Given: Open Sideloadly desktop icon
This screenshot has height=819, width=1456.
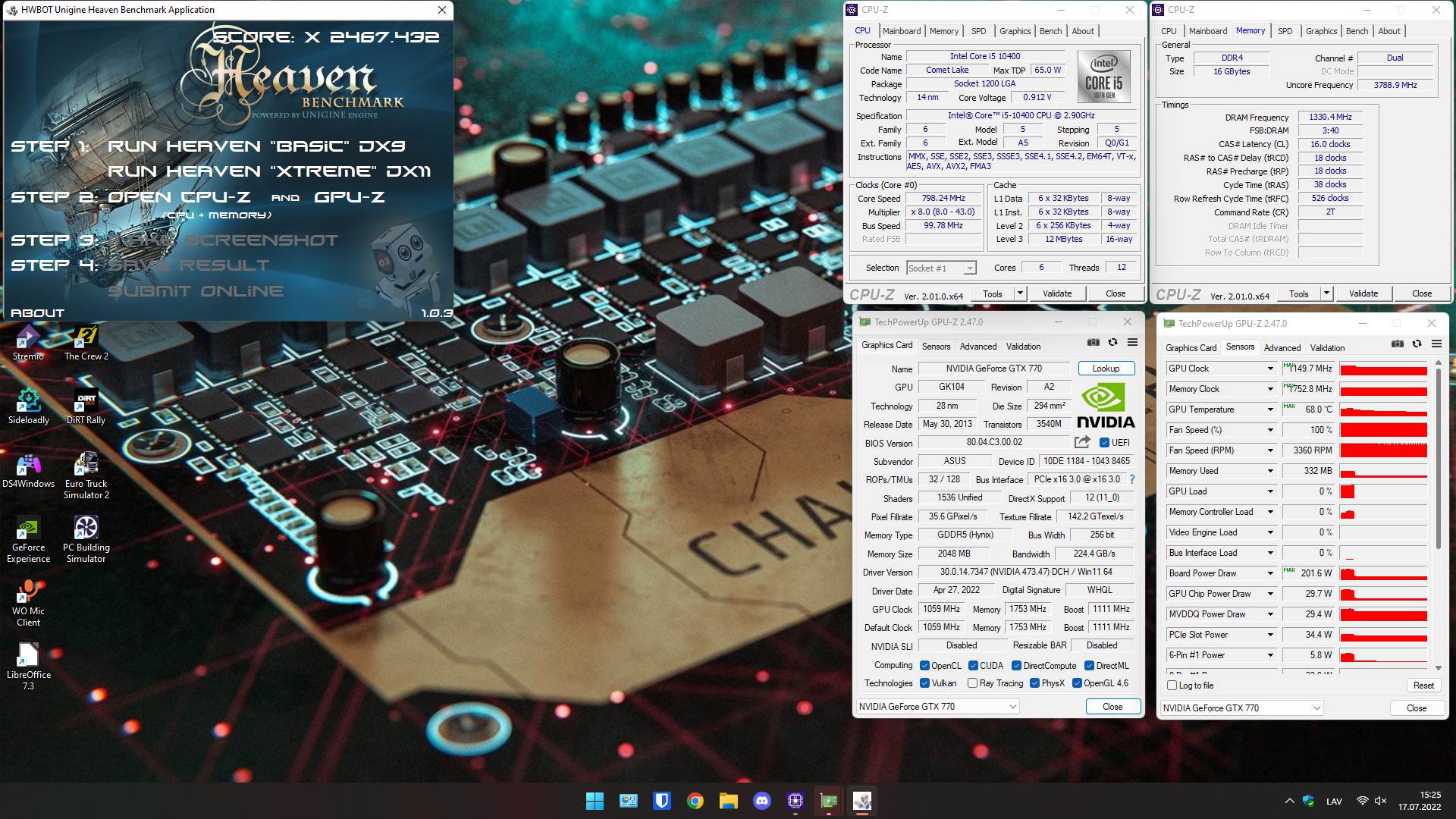Looking at the screenshot, I should (x=28, y=406).
